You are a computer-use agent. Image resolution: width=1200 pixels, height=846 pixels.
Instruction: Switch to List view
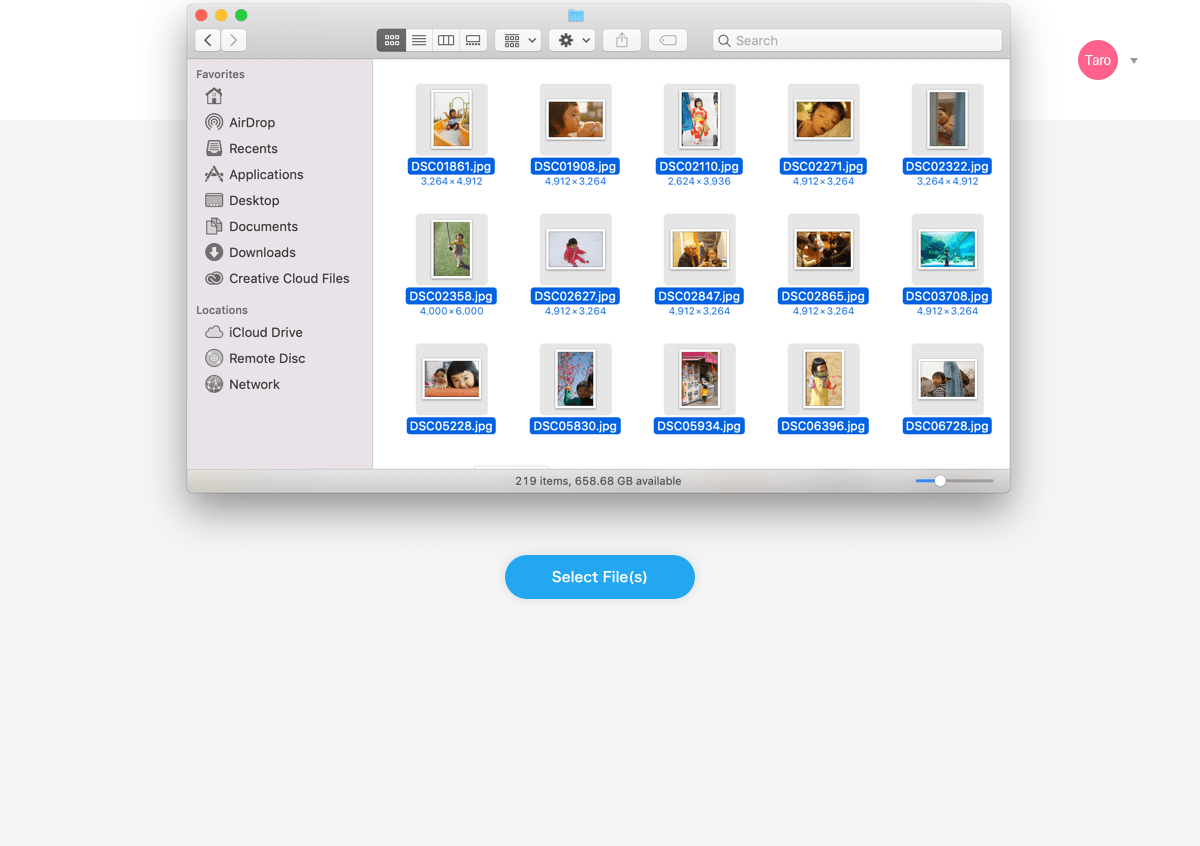point(419,40)
